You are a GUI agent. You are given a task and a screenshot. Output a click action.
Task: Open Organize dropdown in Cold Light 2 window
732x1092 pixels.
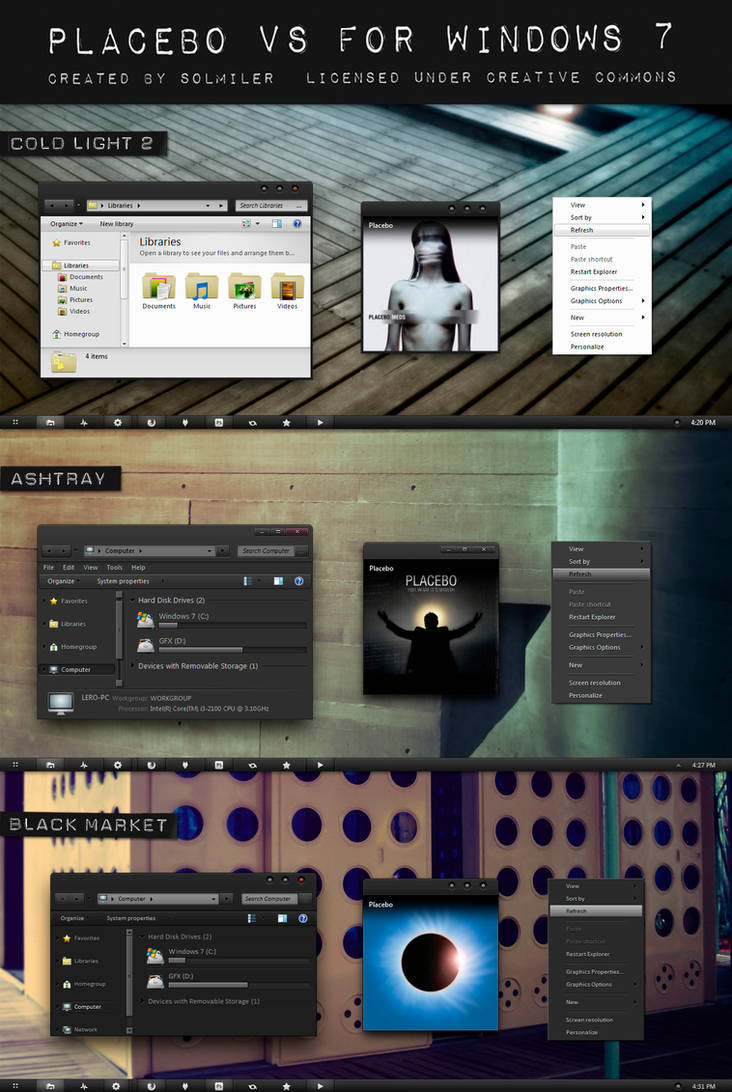tap(66, 224)
